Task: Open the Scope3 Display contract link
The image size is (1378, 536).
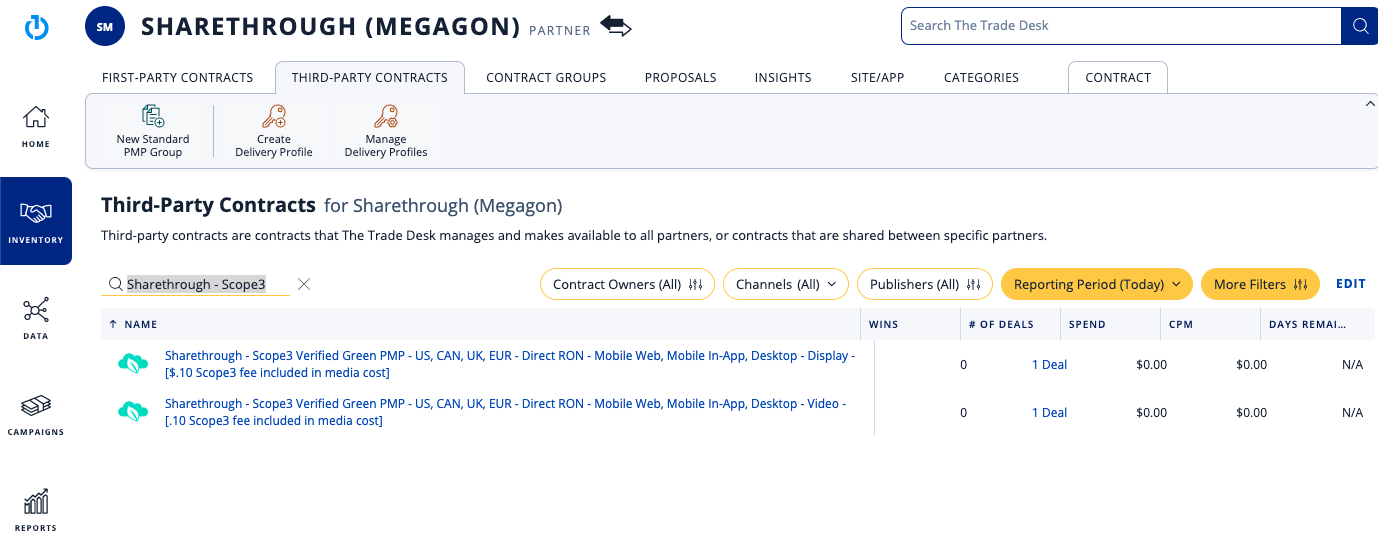Action: [x=510, y=364]
